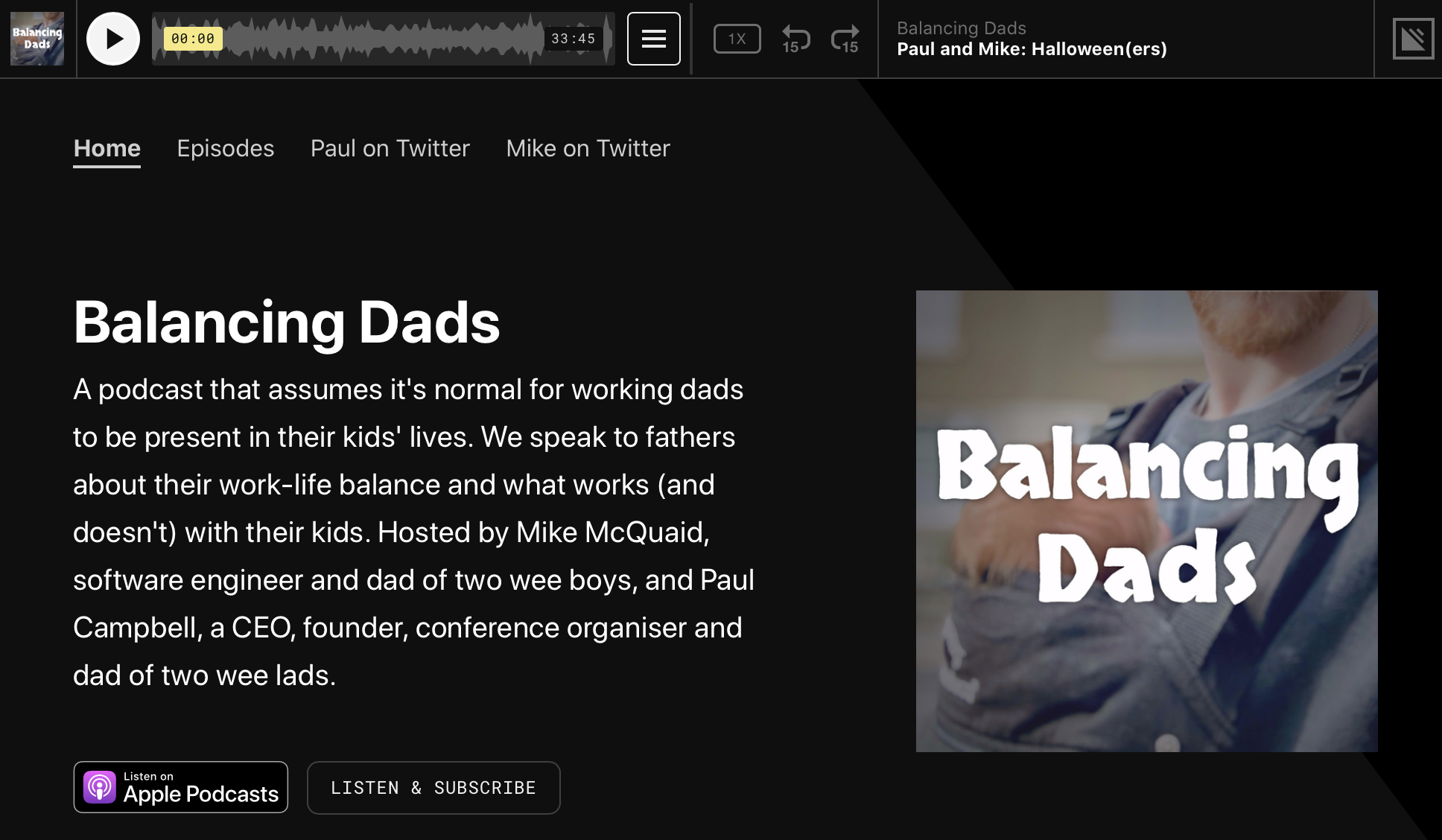Skip forward 15 seconds
The height and width of the screenshot is (840, 1442).
pyautogui.click(x=845, y=39)
